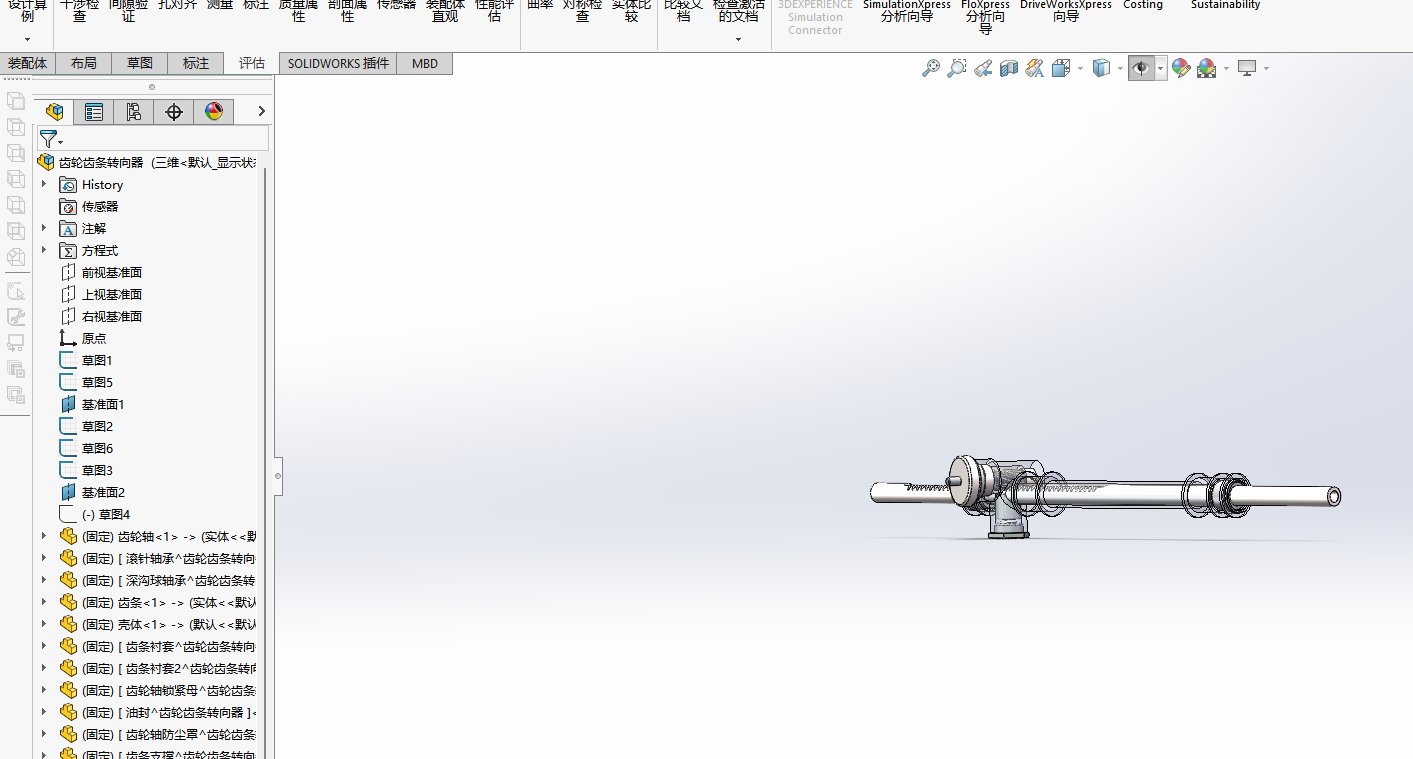Expand the 注解 annotations folder
The image size is (1413, 759).
click(x=43, y=228)
